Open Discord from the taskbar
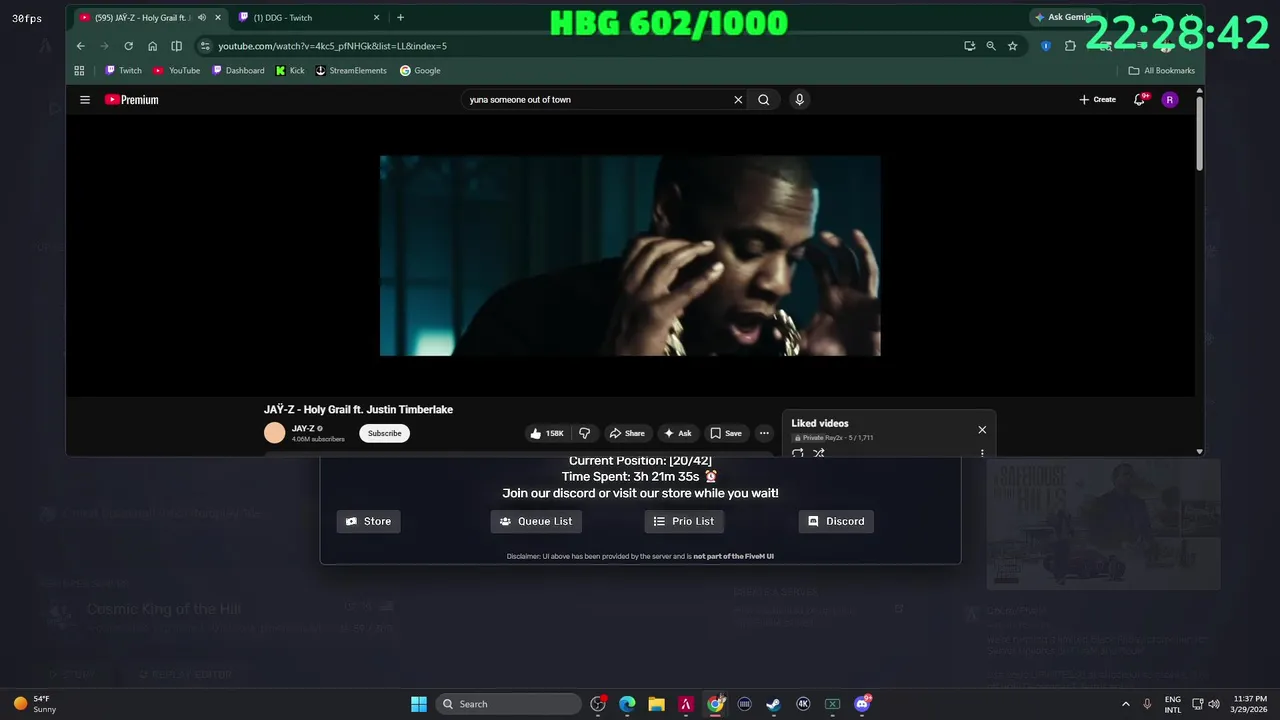This screenshot has width=1280, height=720. tap(862, 704)
